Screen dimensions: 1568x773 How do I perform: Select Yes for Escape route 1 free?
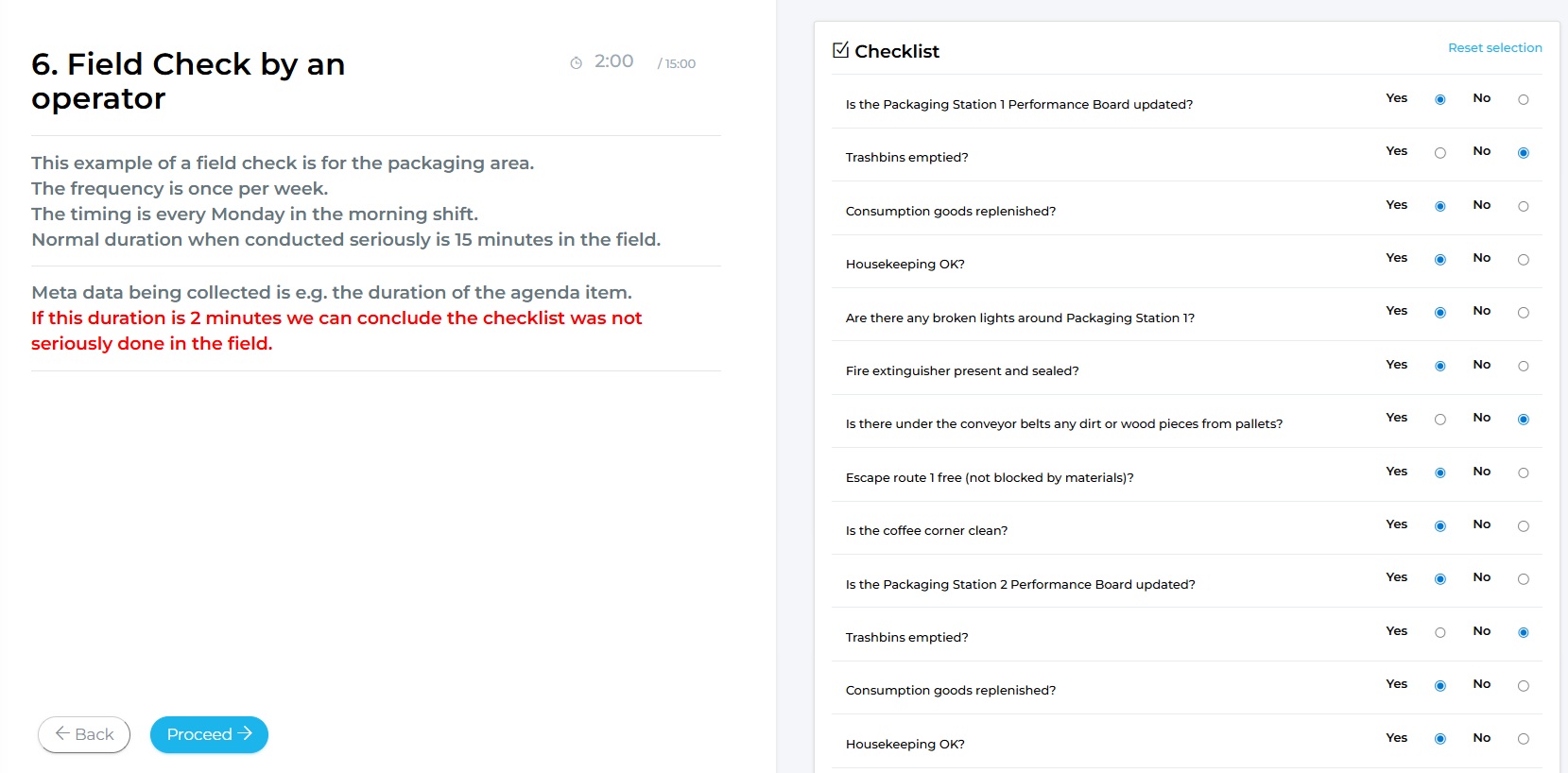tap(1439, 472)
